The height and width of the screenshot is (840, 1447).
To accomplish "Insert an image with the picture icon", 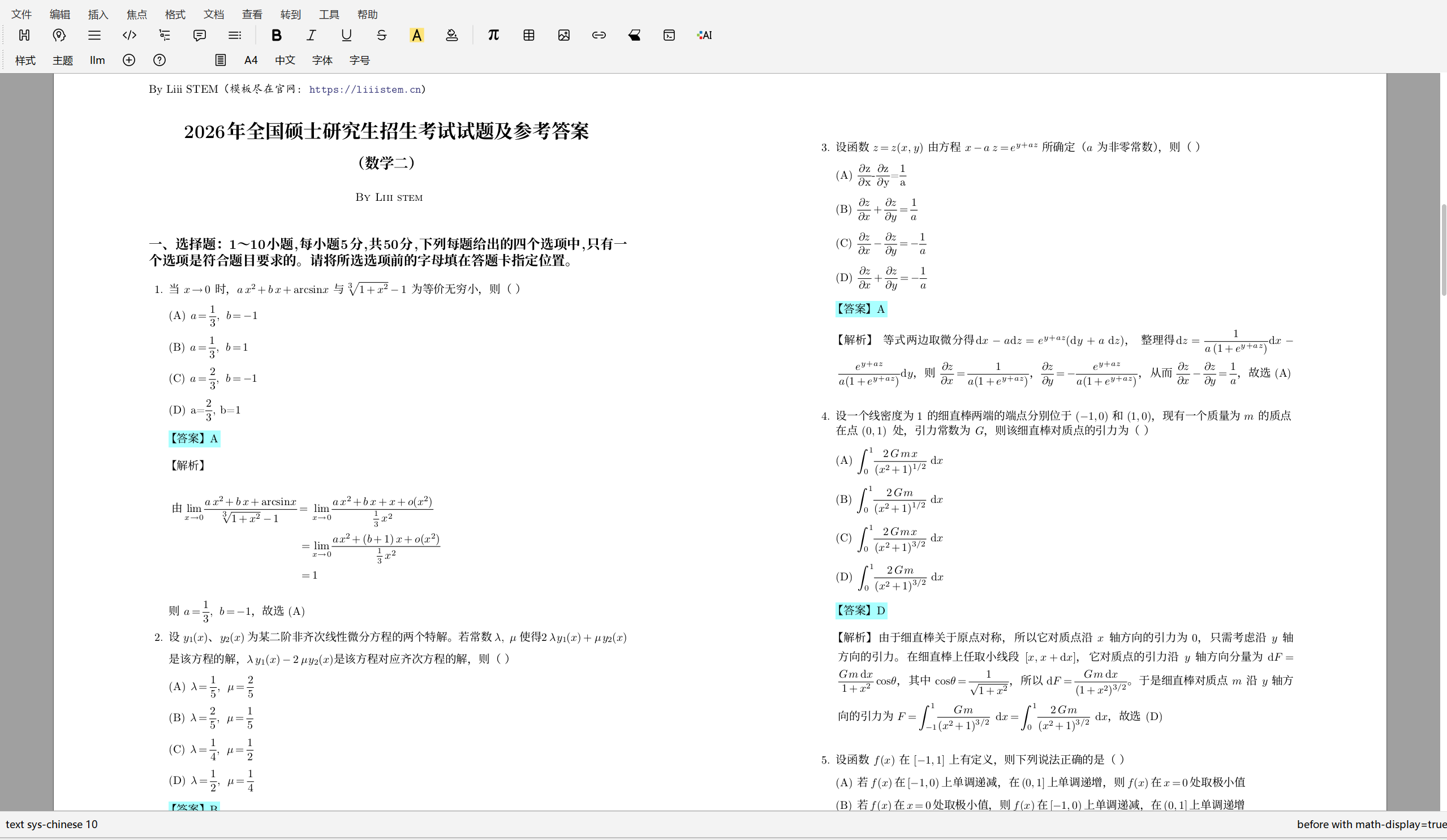I will click(x=563, y=35).
